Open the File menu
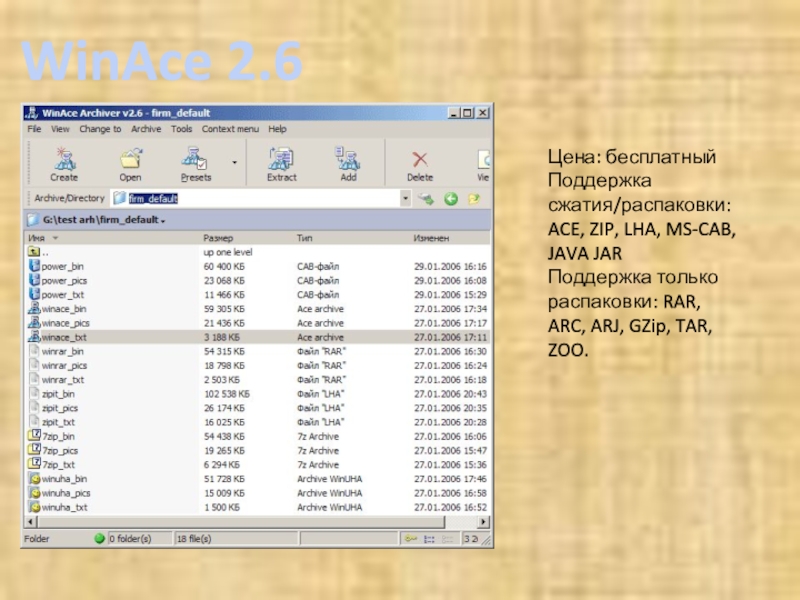Image resolution: width=800 pixels, height=600 pixels. [34, 129]
